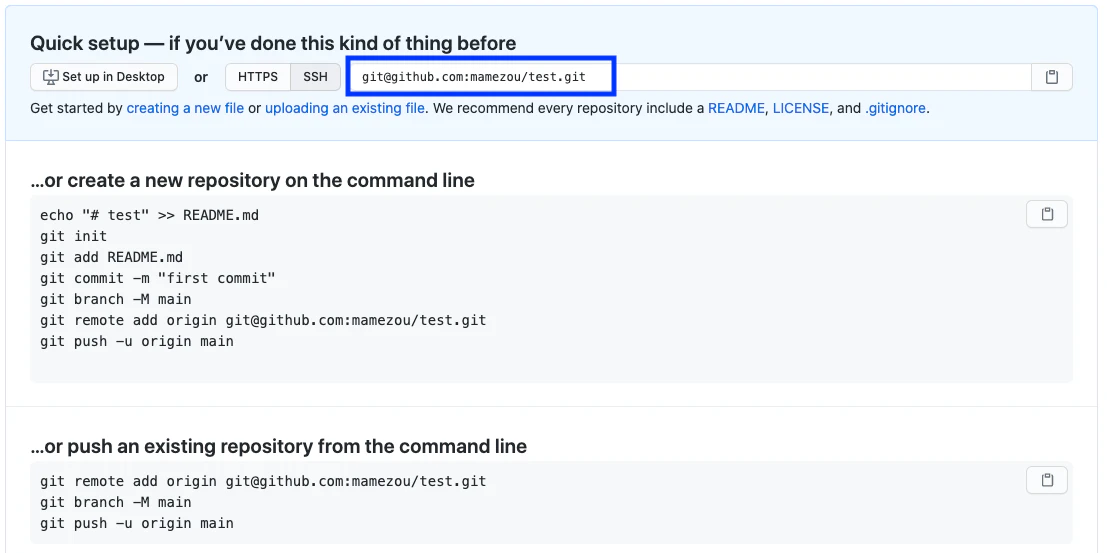
Task: Click the Quick setup heading
Action: click(x=273, y=43)
